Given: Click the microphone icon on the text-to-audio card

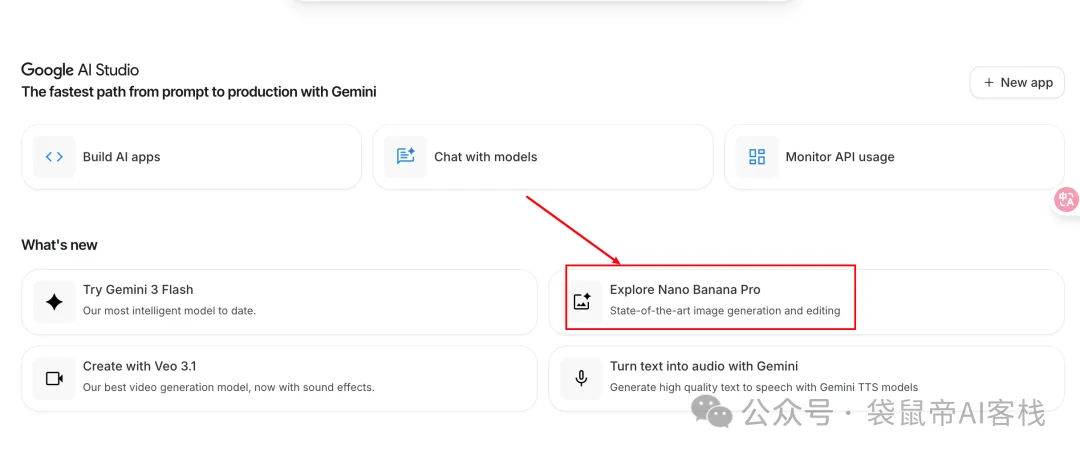Looking at the screenshot, I should (x=582, y=378).
